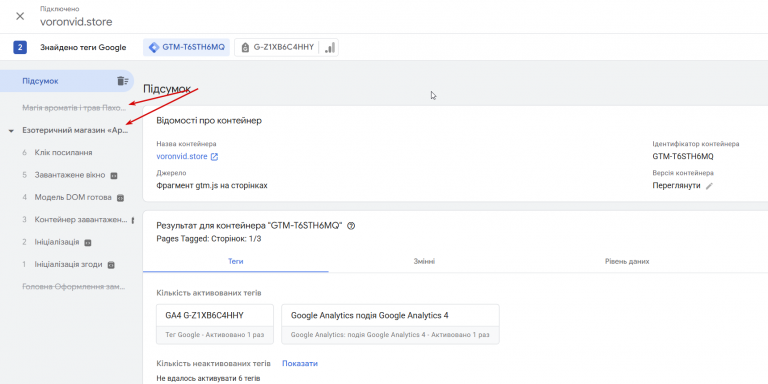Select the GTM-T6STH6MQ container chip
768x384 pixels.
(x=187, y=48)
